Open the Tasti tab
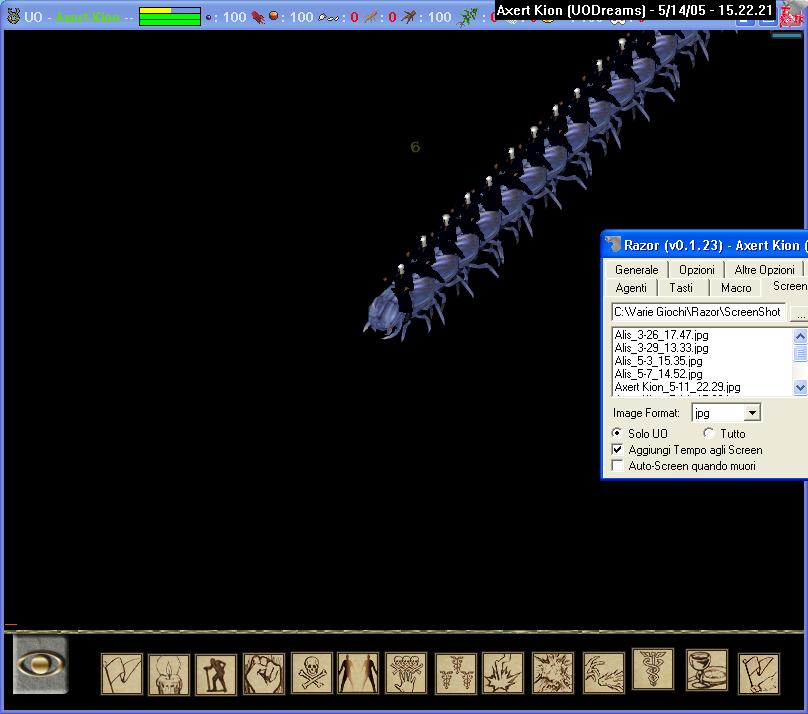 (x=681, y=287)
